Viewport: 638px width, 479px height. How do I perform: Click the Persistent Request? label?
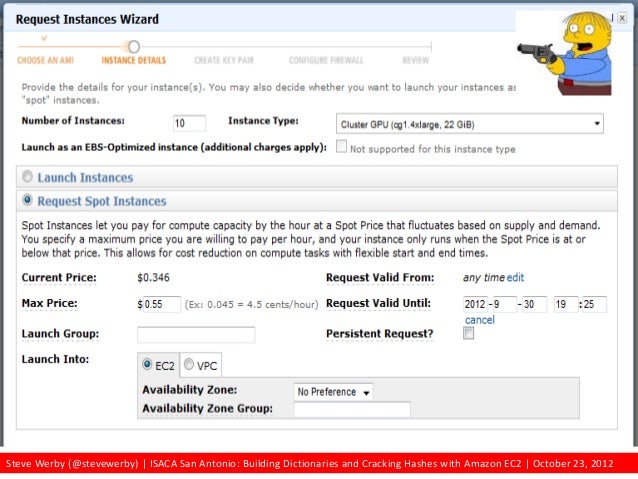pyautogui.click(x=380, y=334)
